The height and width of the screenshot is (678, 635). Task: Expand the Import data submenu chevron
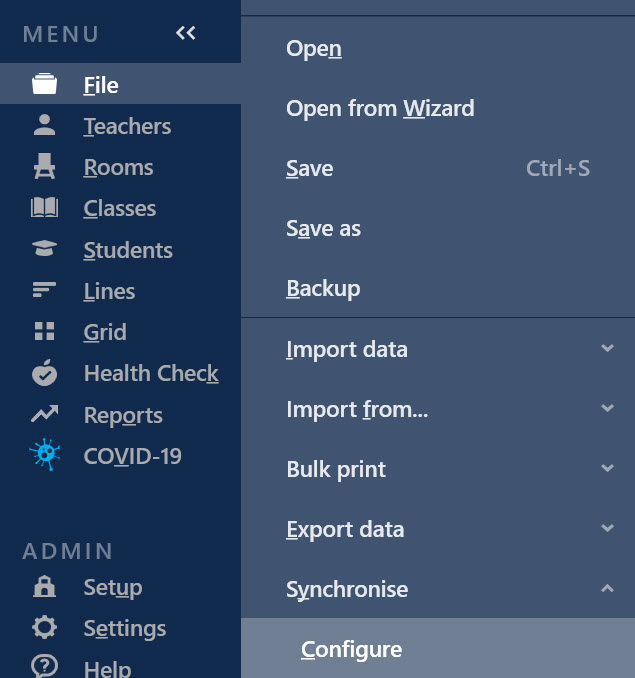tap(607, 348)
